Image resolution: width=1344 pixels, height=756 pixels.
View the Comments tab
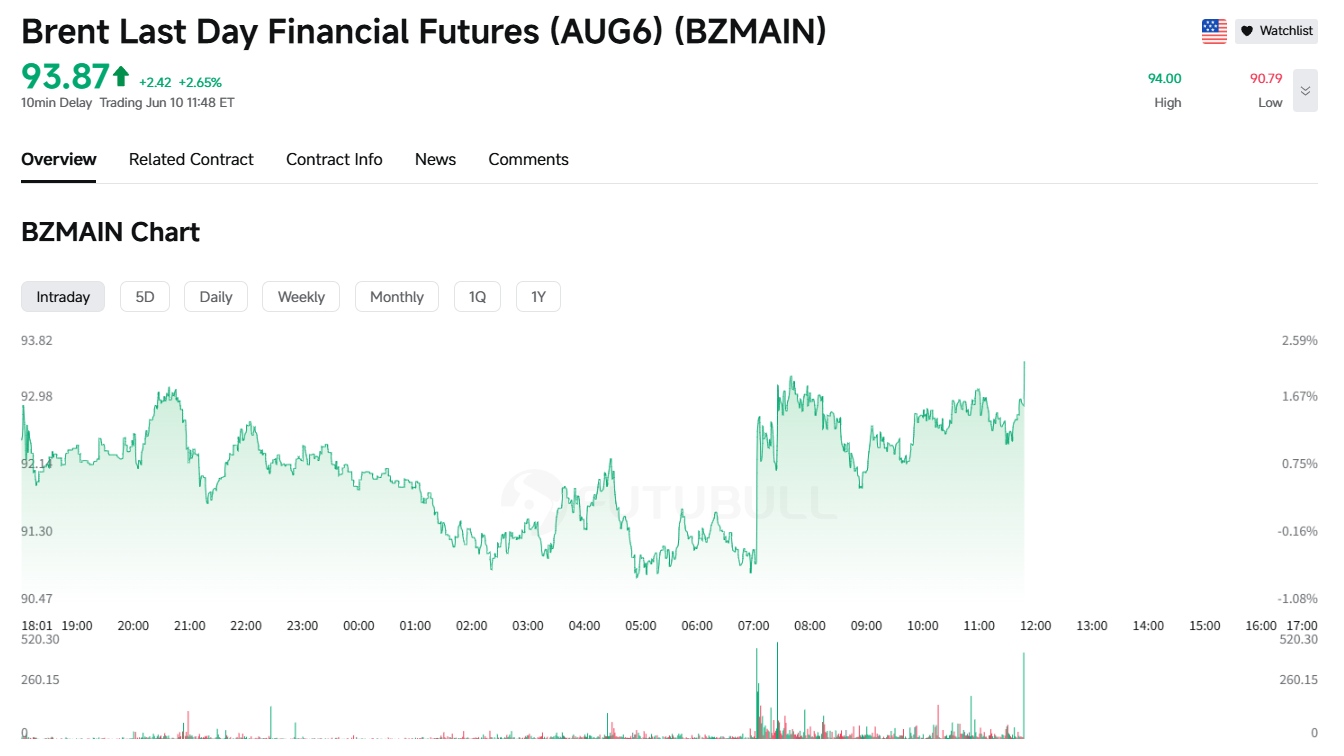pos(528,159)
